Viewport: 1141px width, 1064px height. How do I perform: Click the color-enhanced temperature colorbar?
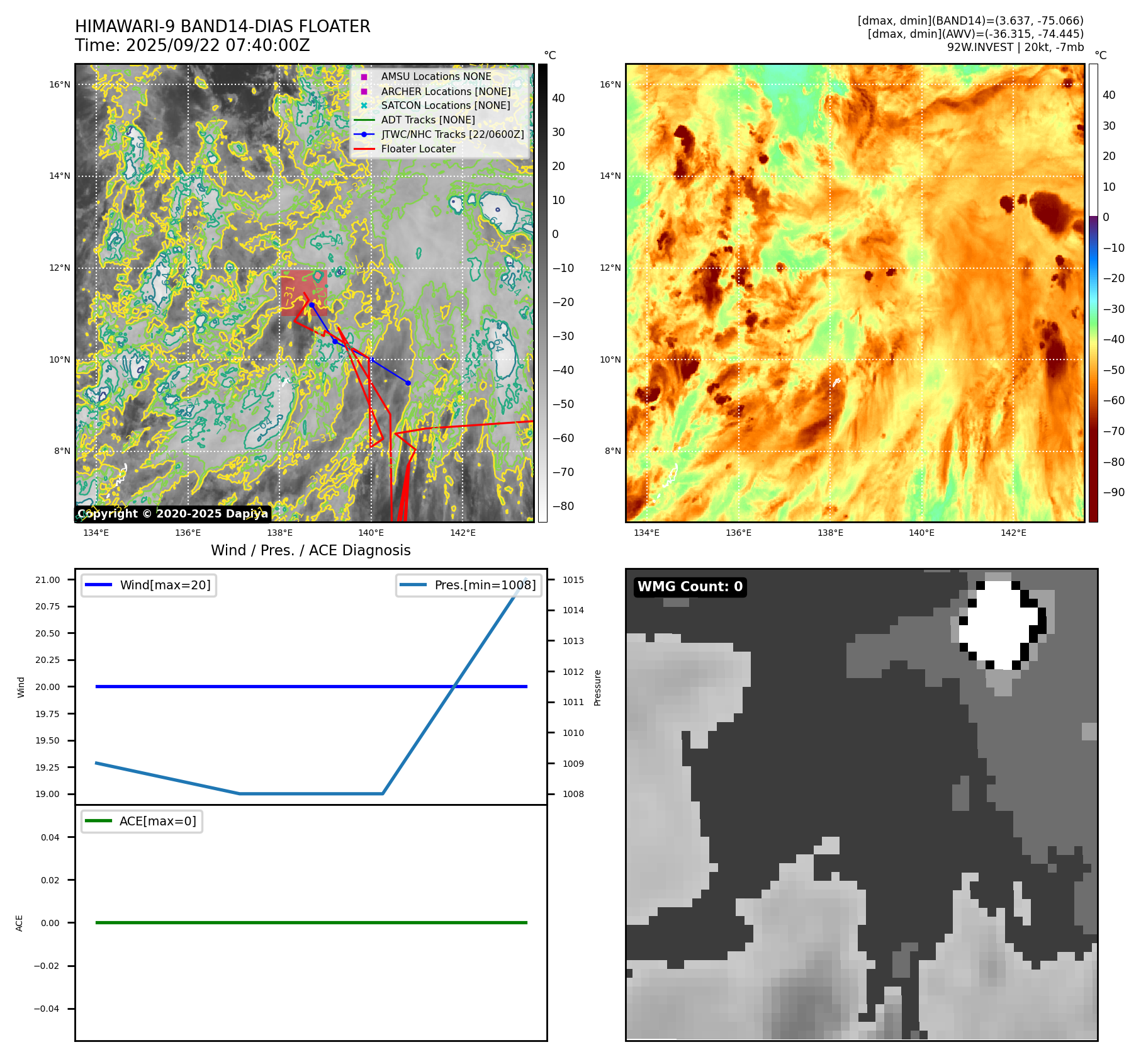pos(1093,293)
